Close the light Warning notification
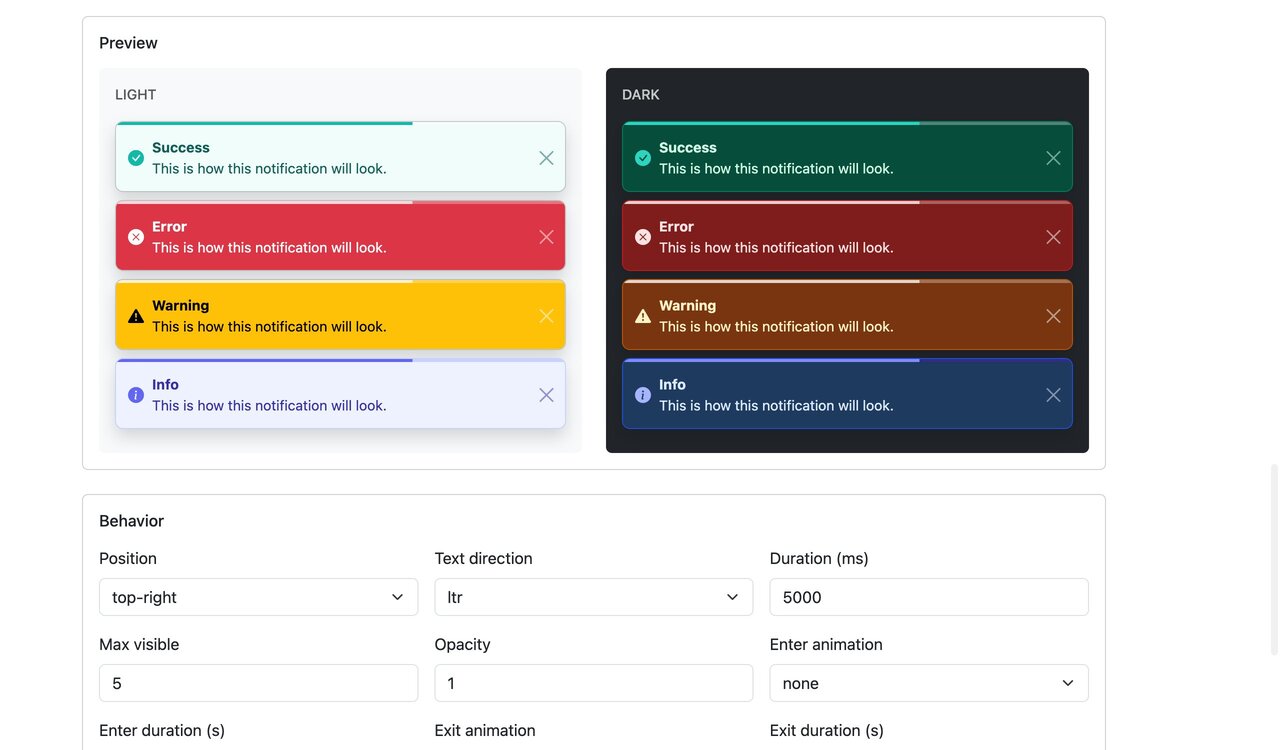The height and width of the screenshot is (750, 1280). pos(546,316)
